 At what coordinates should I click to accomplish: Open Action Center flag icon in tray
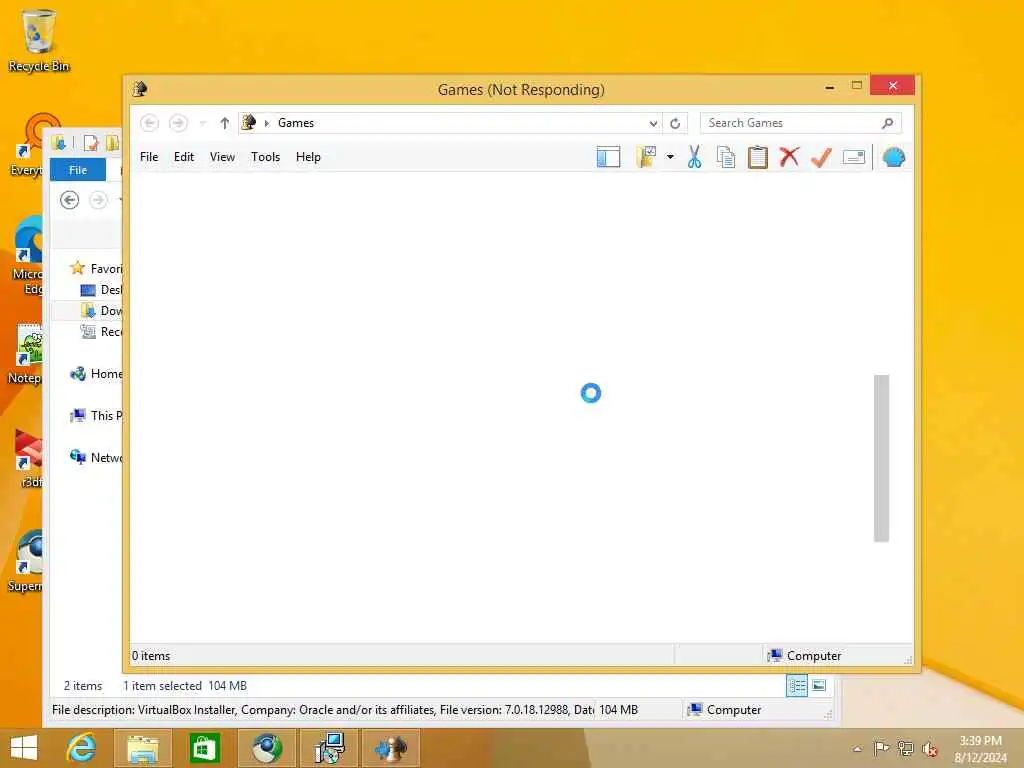[x=881, y=748]
